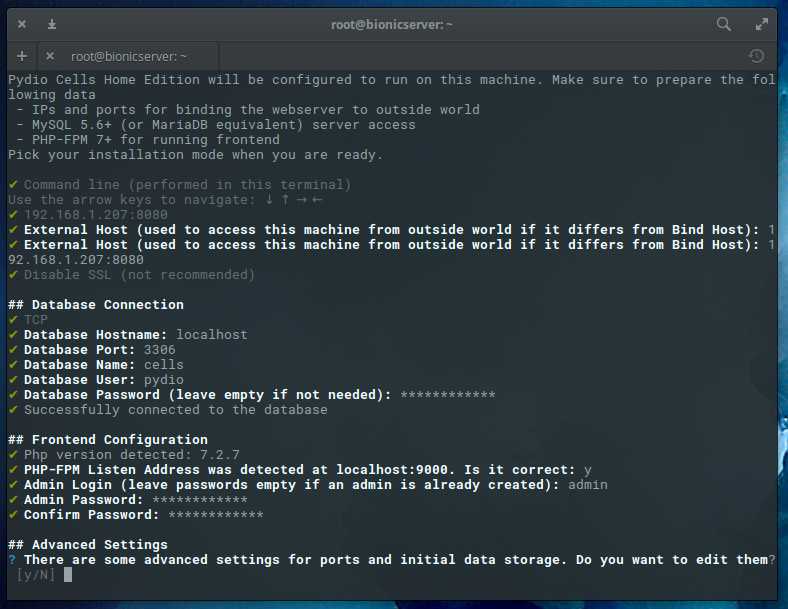Click the '## Database Connection' heading

(x=96, y=304)
